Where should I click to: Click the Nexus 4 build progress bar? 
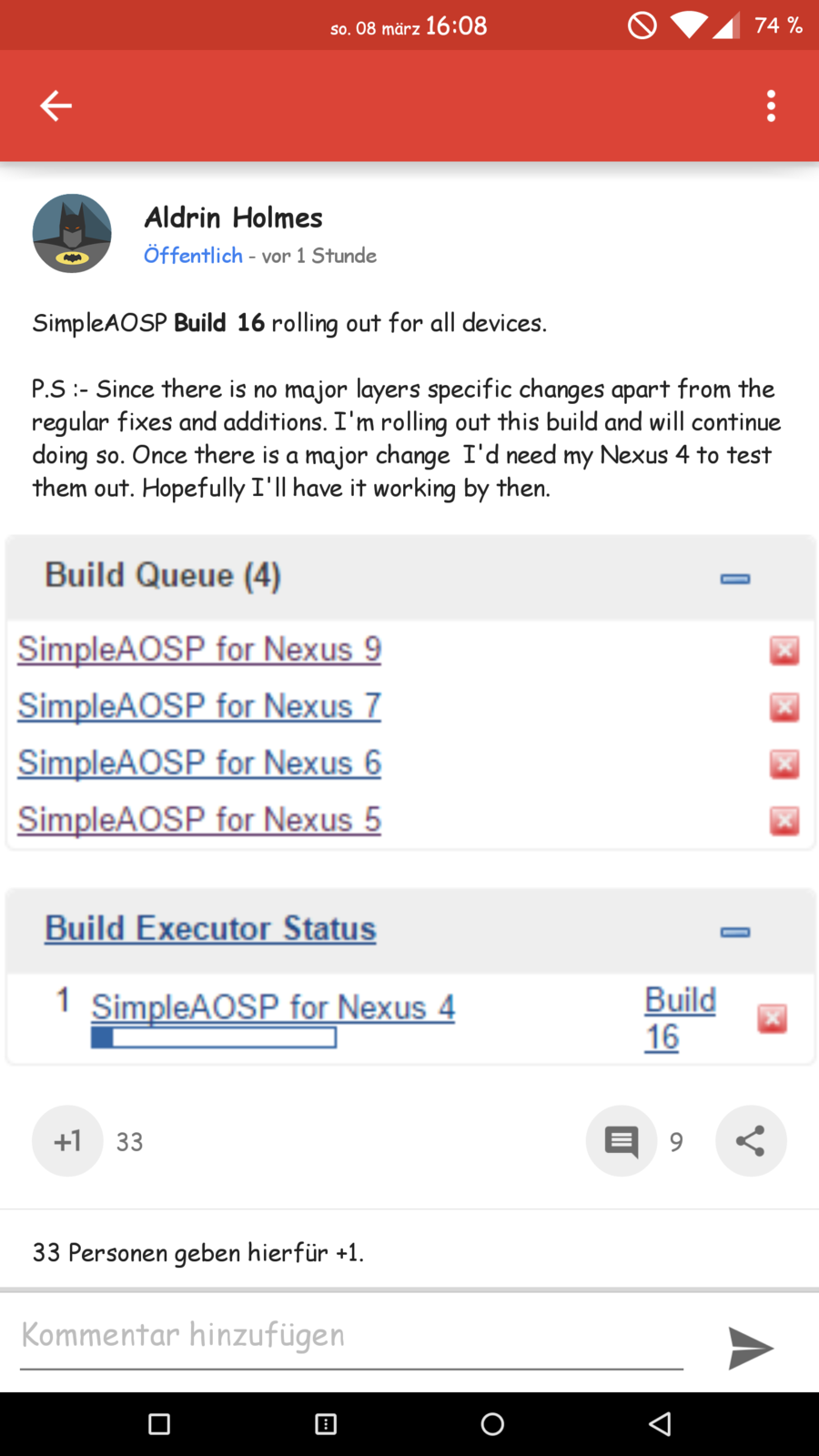[214, 1037]
